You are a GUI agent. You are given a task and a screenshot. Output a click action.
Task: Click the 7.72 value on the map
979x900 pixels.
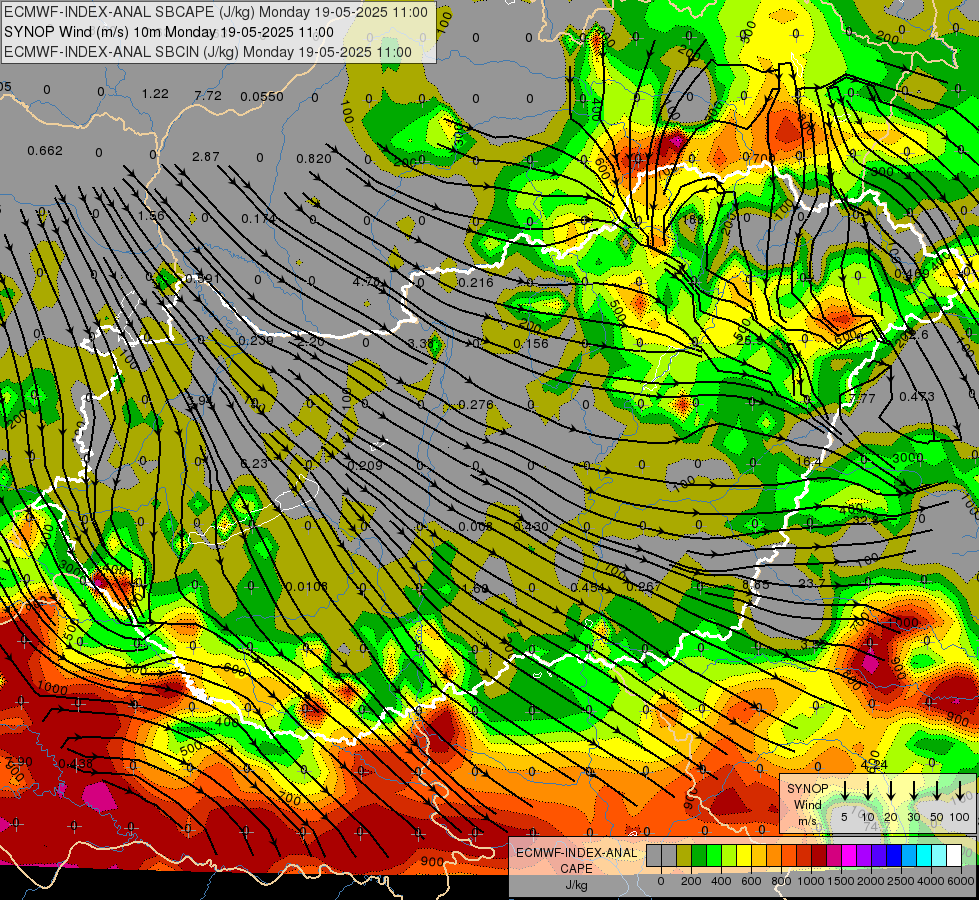[208, 96]
